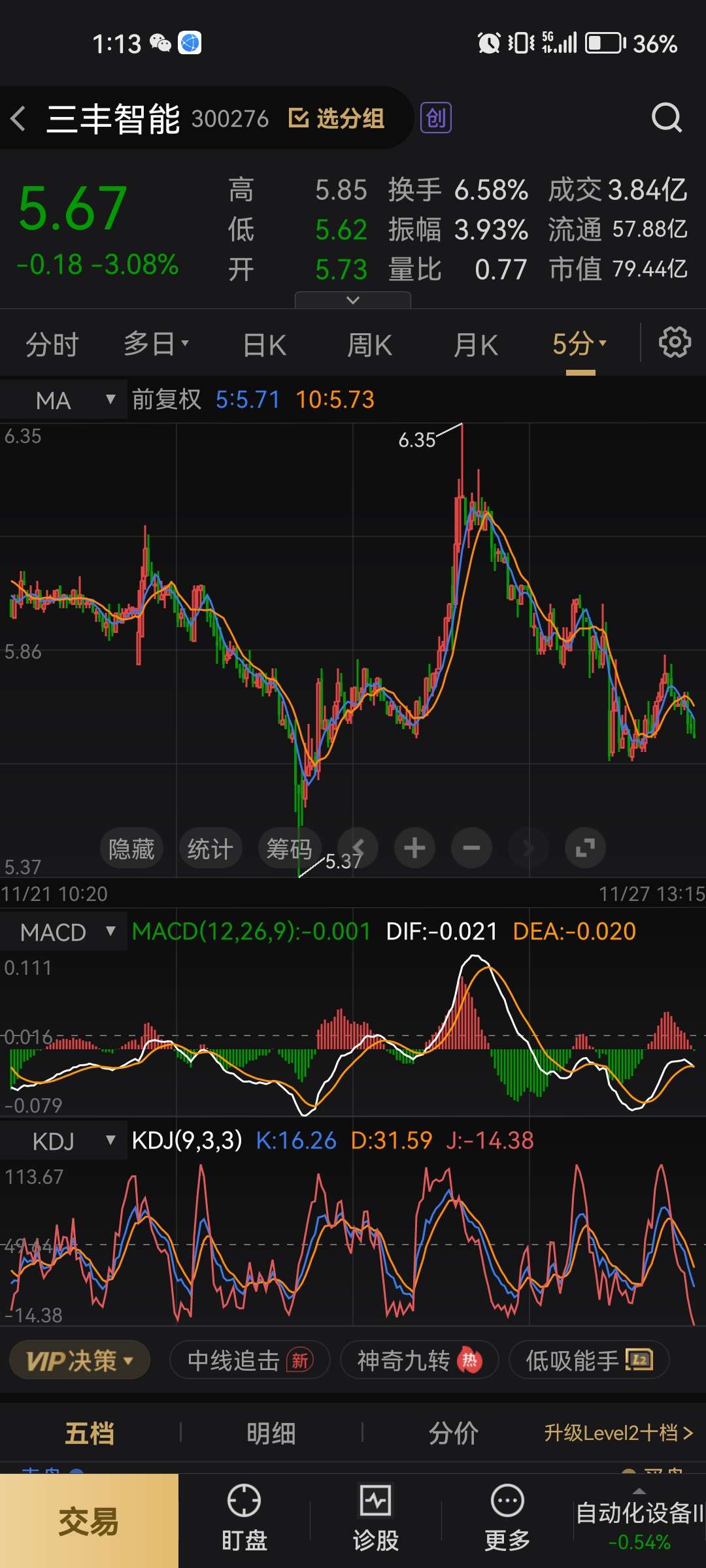The height and width of the screenshot is (1568, 706).
Task: Move chart right with arrow icon
Action: pos(528,848)
